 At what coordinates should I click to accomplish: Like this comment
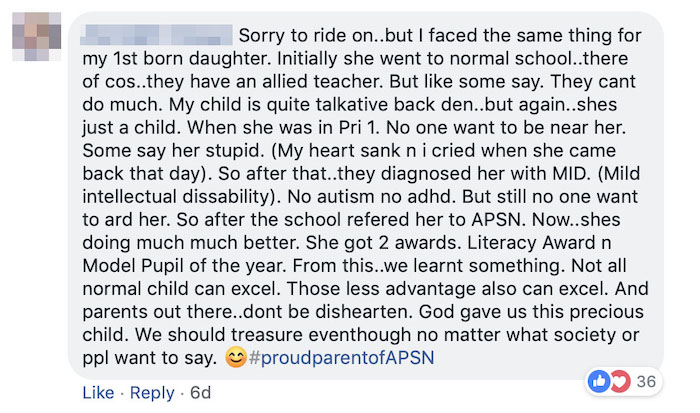coord(97,393)
